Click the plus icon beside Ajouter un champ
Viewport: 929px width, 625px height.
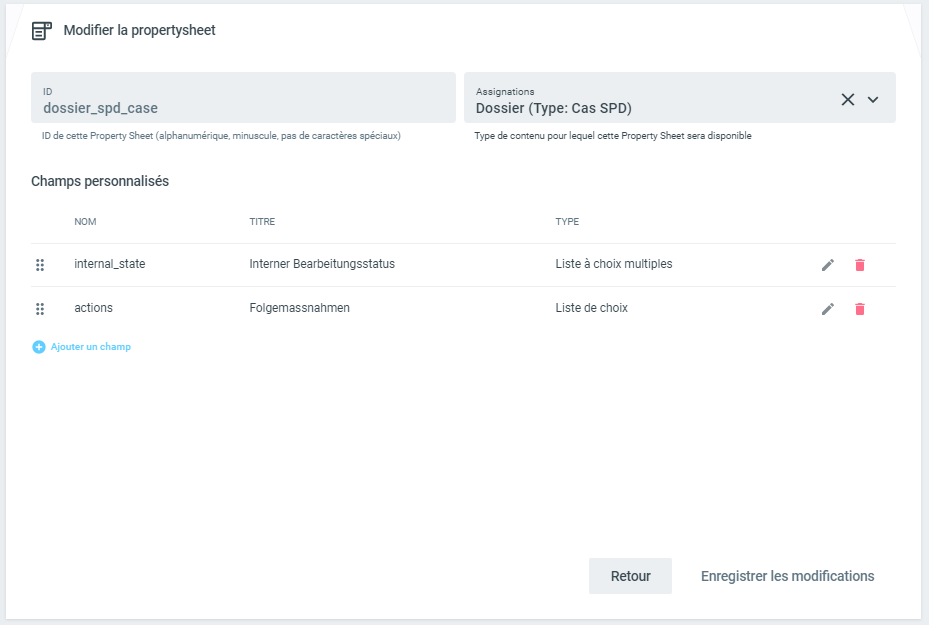tap(39, 347)
